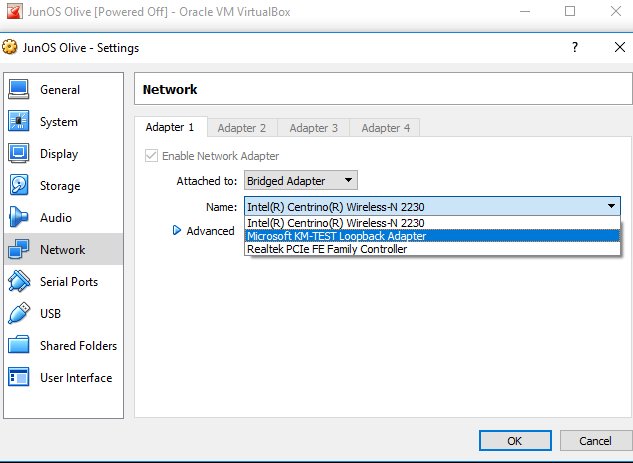633x463 pixels.
Task: Switch to the Adapter 2 tab
Action: click(242, 128)
